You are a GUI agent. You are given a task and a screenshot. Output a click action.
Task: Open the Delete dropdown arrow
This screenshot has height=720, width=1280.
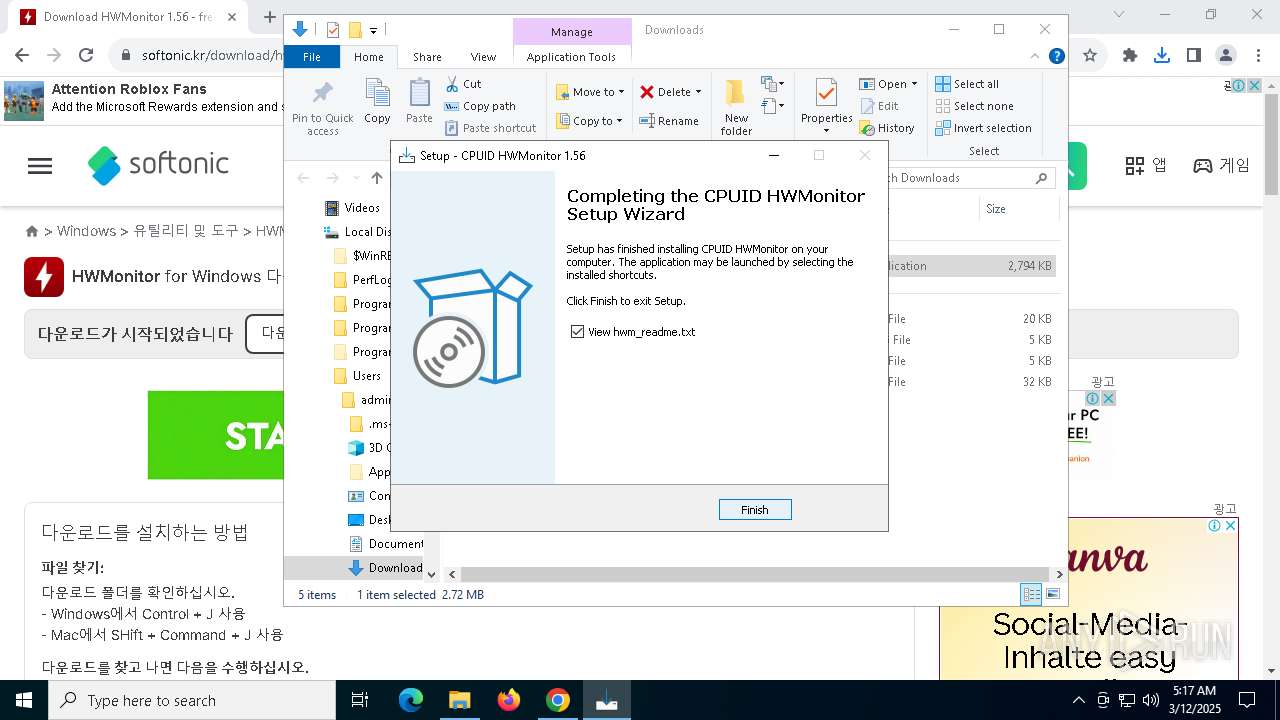(x=698, y=92)
